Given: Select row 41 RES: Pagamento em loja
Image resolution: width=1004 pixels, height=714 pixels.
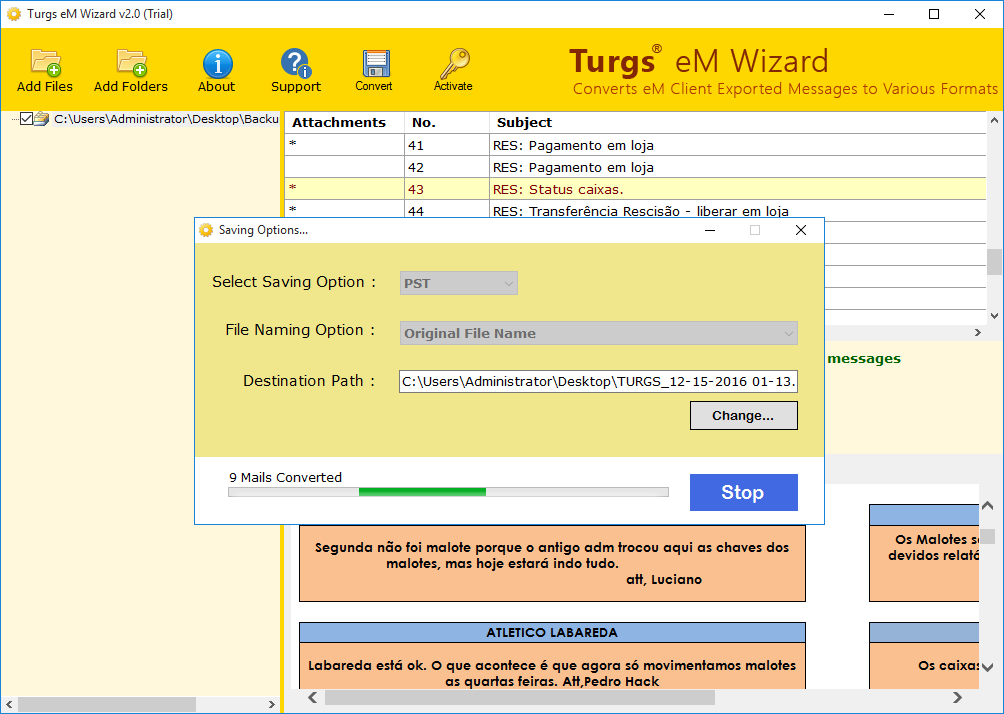Looking at the screenshot, I should [635, 145].
